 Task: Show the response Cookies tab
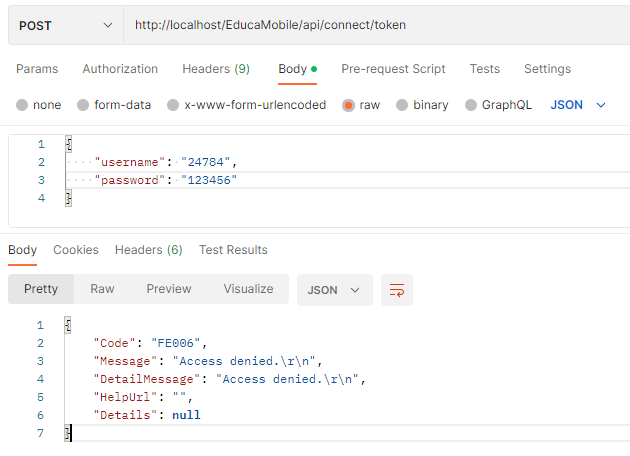76,250
